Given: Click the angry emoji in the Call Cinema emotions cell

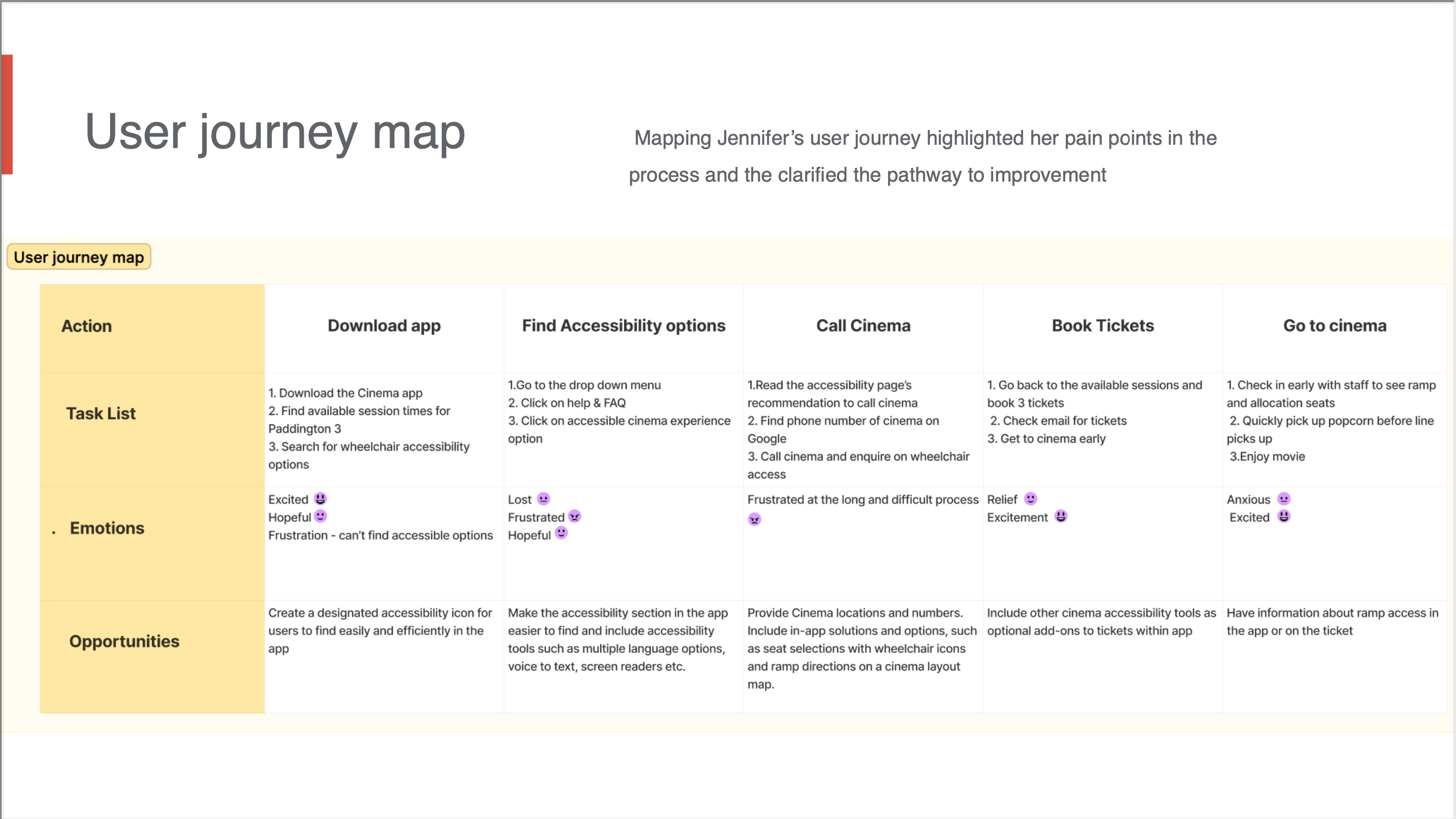Looking at the screenshot, I should 754,519.
